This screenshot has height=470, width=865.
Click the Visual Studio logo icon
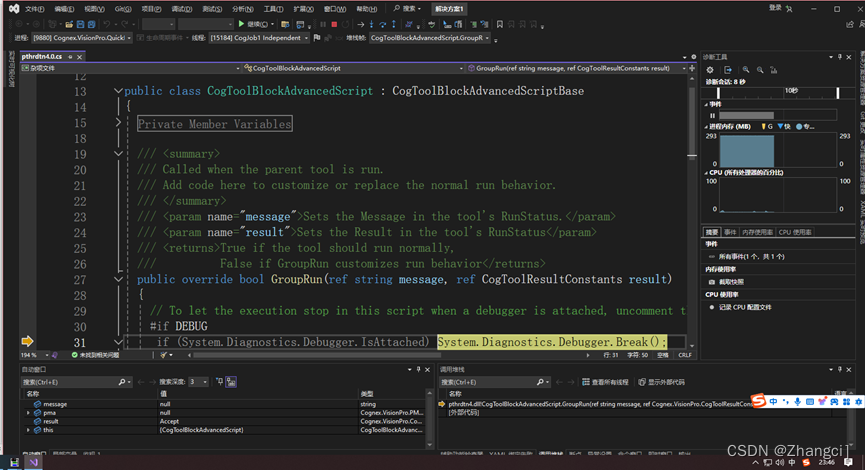pyautogui.click(x=14, y=9)
